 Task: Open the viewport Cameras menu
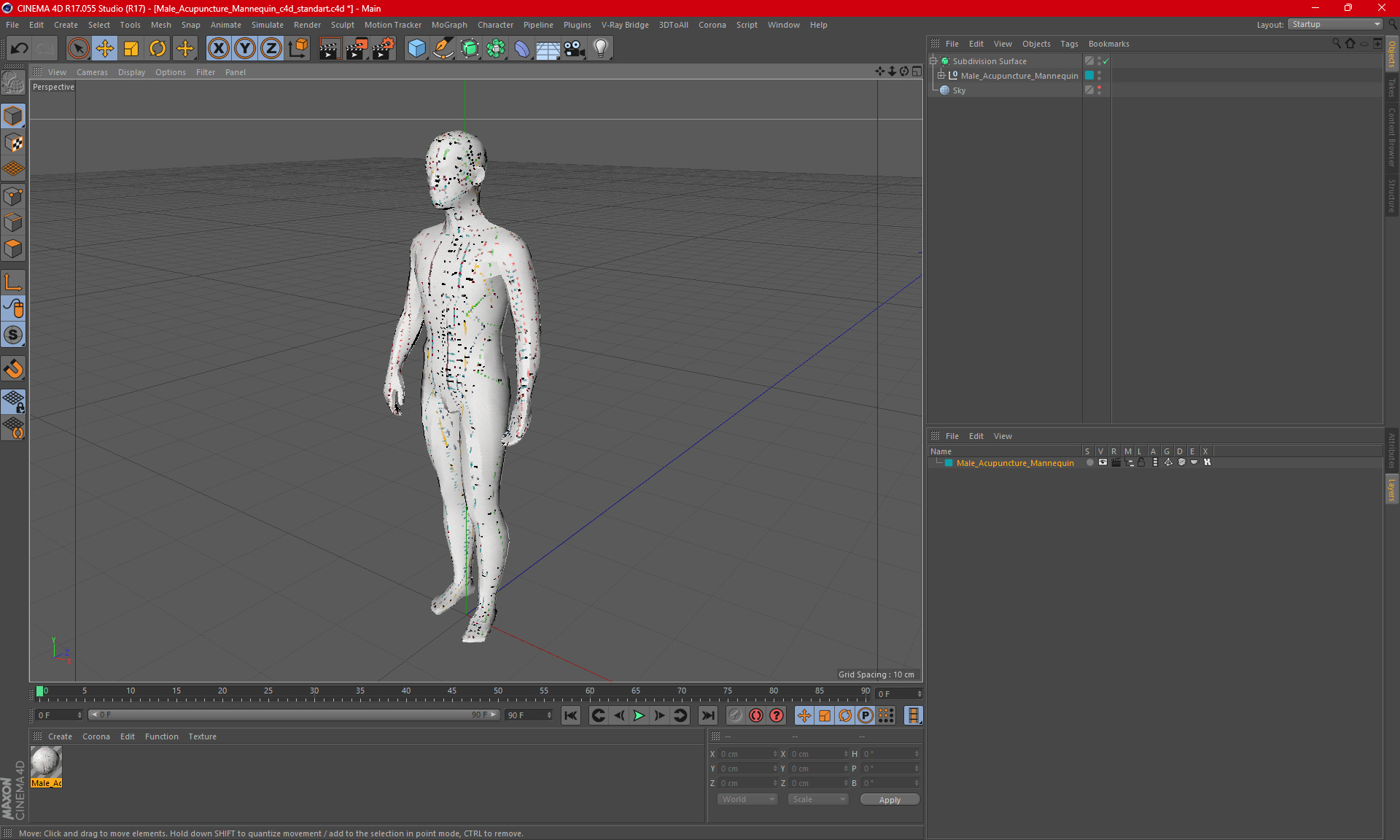[92, 72]
